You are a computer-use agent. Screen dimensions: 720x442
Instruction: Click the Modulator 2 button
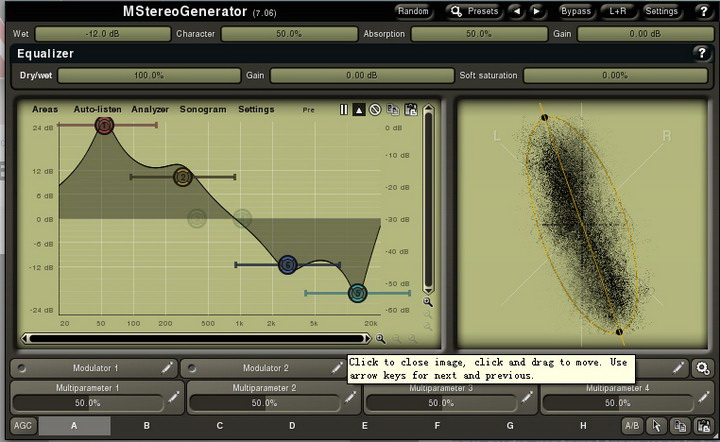point(265,368)
